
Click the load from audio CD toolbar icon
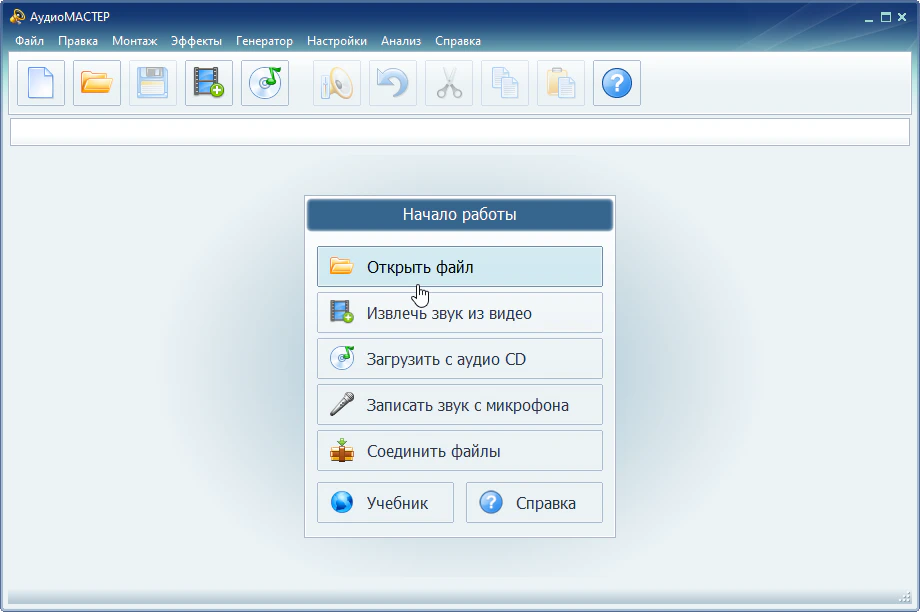[x=265, y=83]
